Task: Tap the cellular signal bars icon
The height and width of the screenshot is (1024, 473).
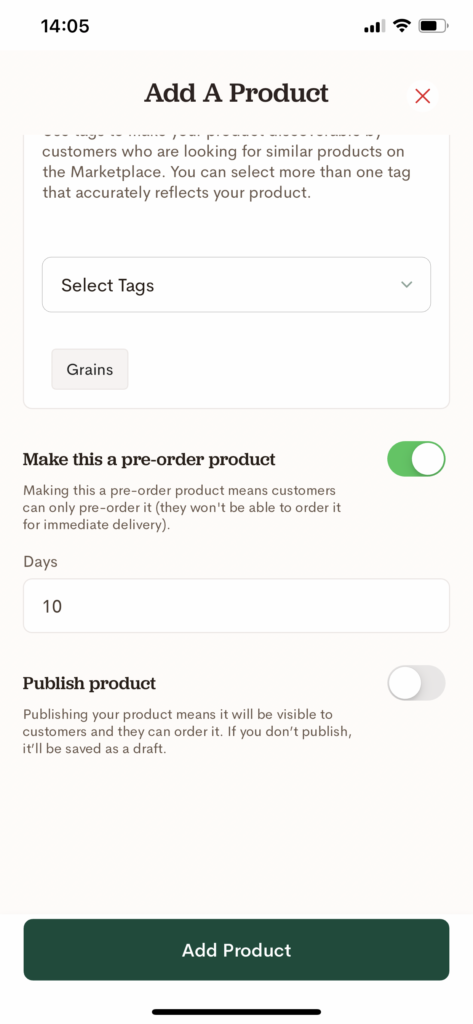Action: [x=374, y=27]
